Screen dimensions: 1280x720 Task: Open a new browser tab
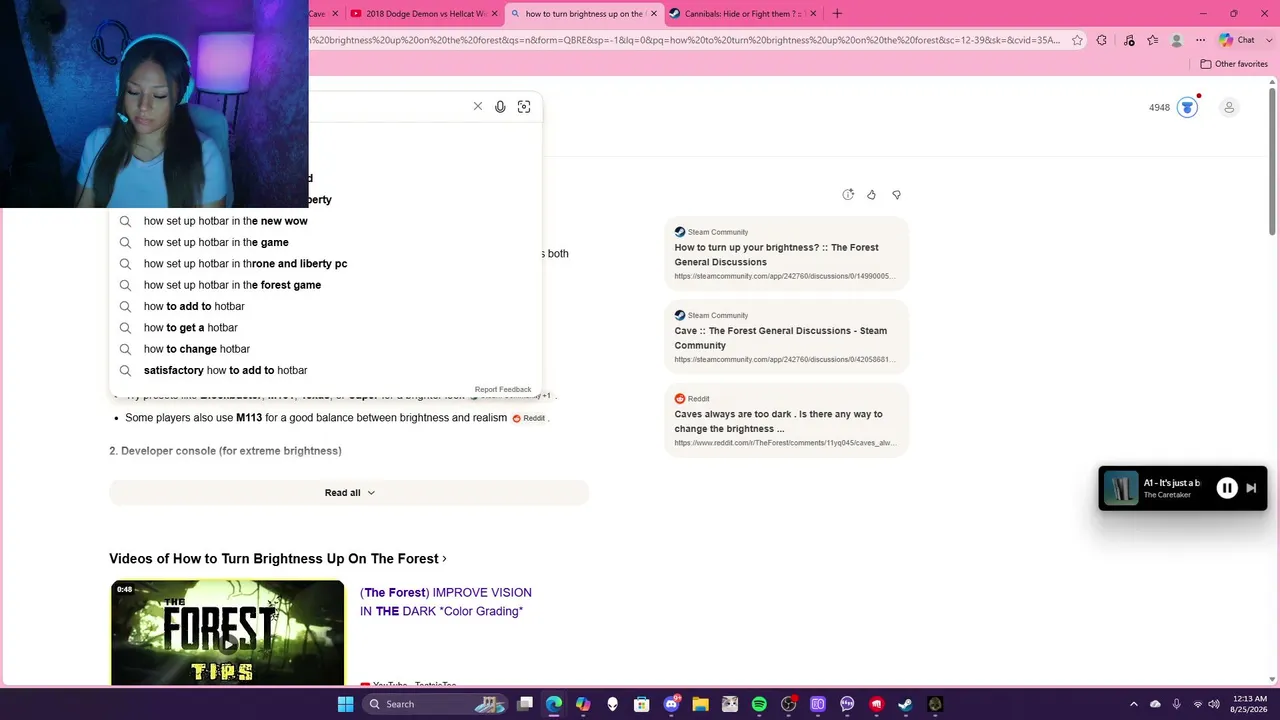coord(837,13)
